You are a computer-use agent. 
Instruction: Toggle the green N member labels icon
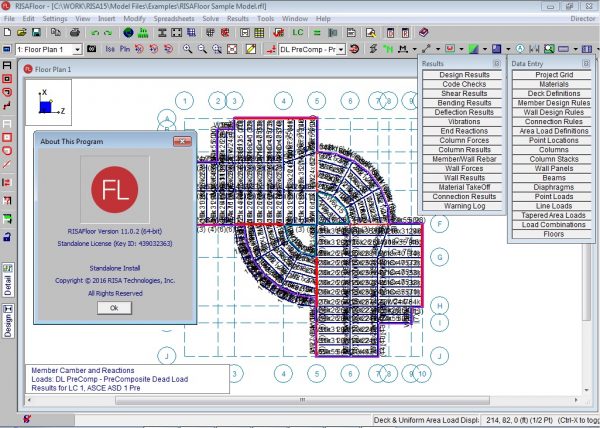[x=389, y=48]
